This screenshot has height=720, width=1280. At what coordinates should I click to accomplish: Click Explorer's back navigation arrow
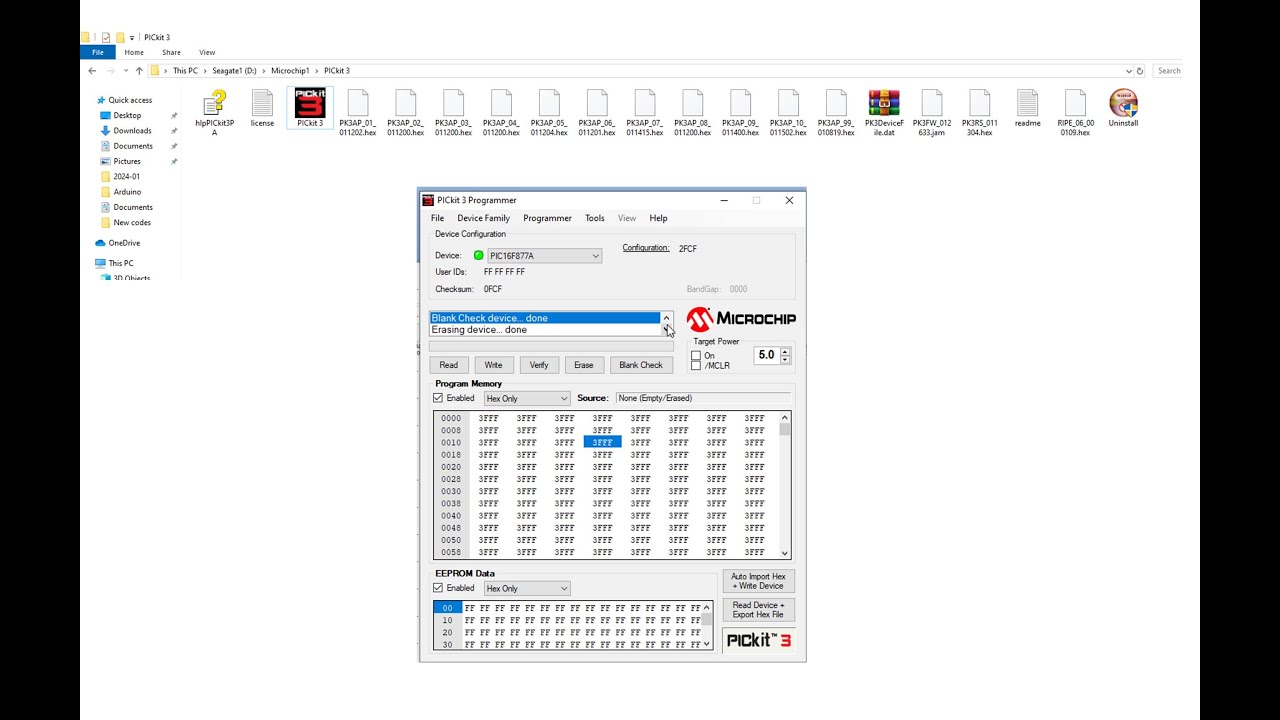click(x=92, y=71)
